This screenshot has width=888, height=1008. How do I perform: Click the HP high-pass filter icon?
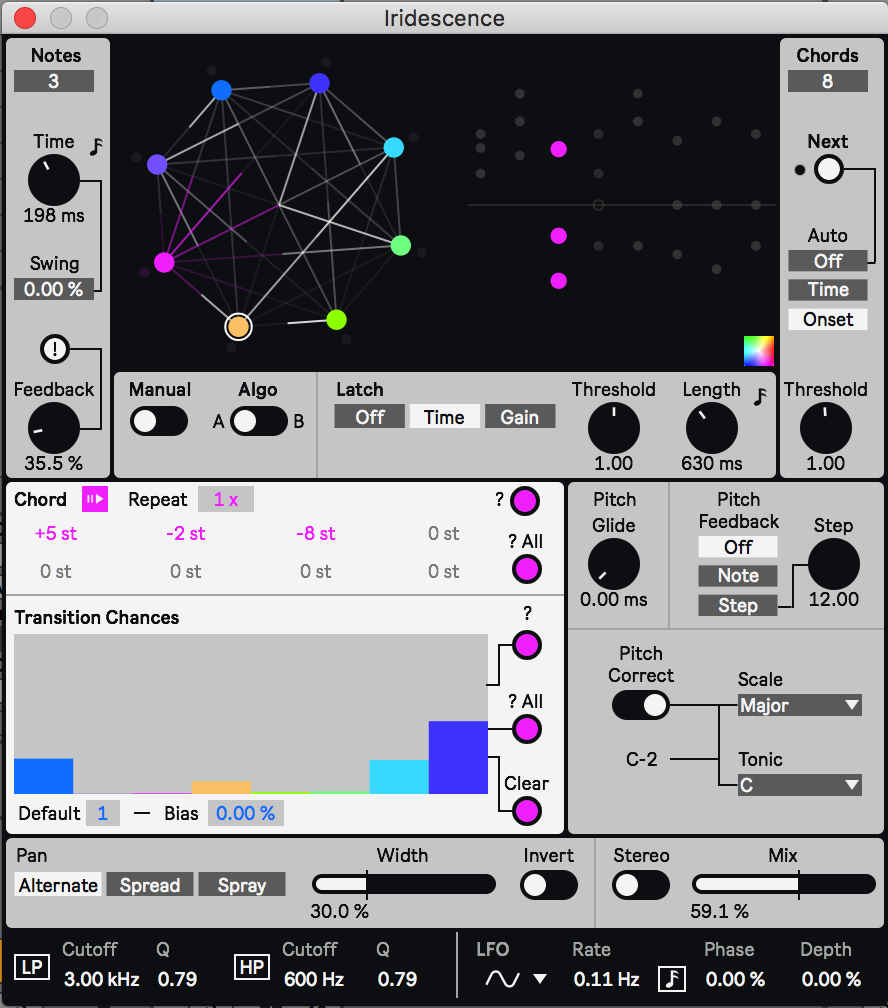click(x=249, y=967)
